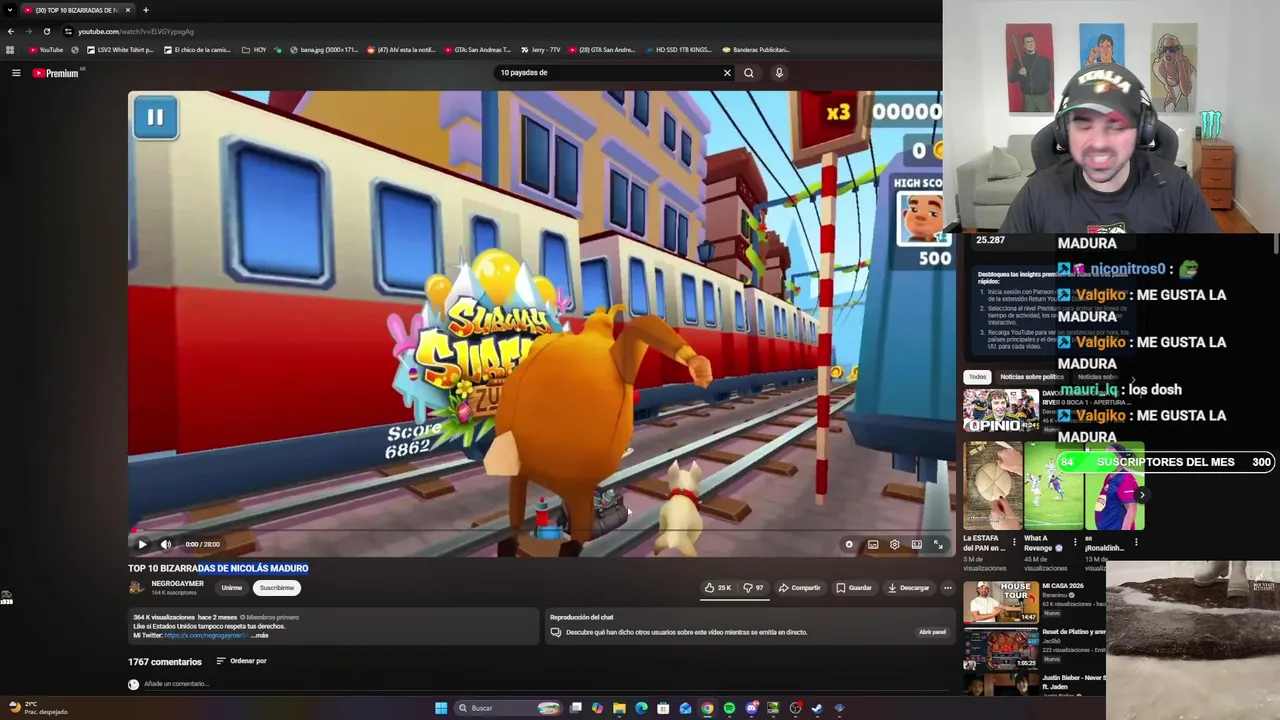Expand the description with ...más
This screenshot has width=1280, height=720.
click(x=259, y=635)
